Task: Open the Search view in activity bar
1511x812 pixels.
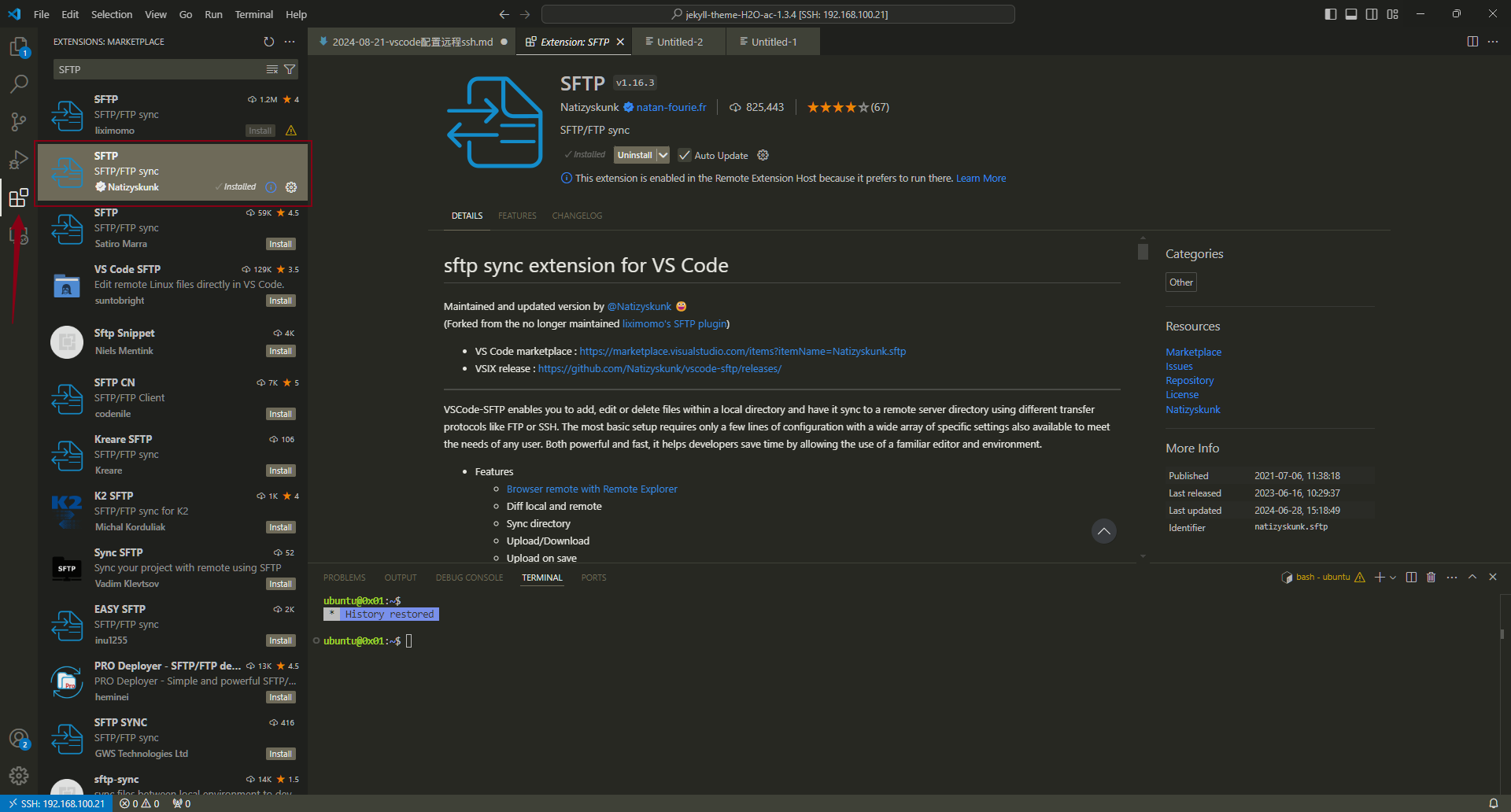Action: [19, 84]
